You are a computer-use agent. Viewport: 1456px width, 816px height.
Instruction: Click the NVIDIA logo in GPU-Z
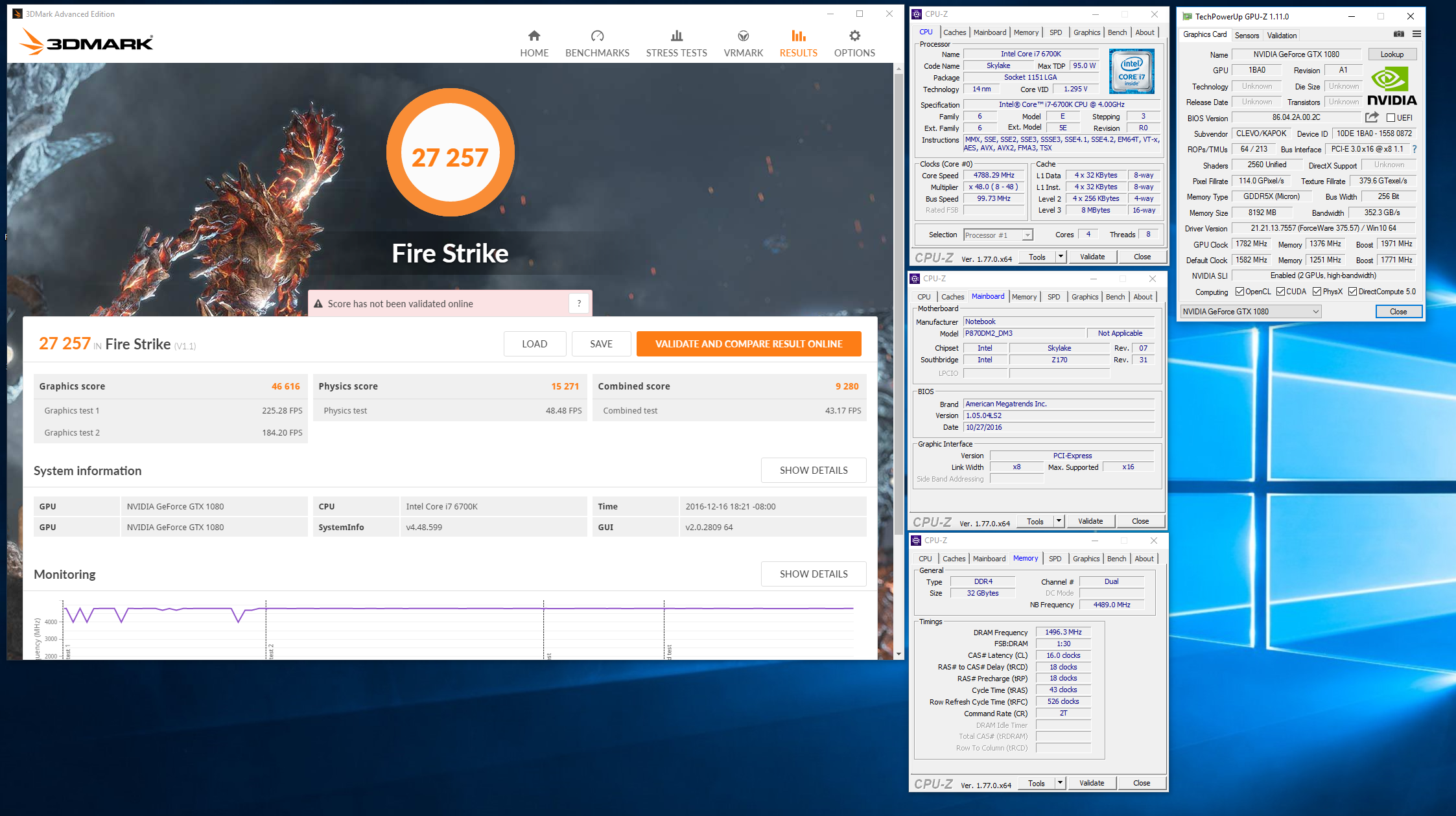(x=1391, y=86)
